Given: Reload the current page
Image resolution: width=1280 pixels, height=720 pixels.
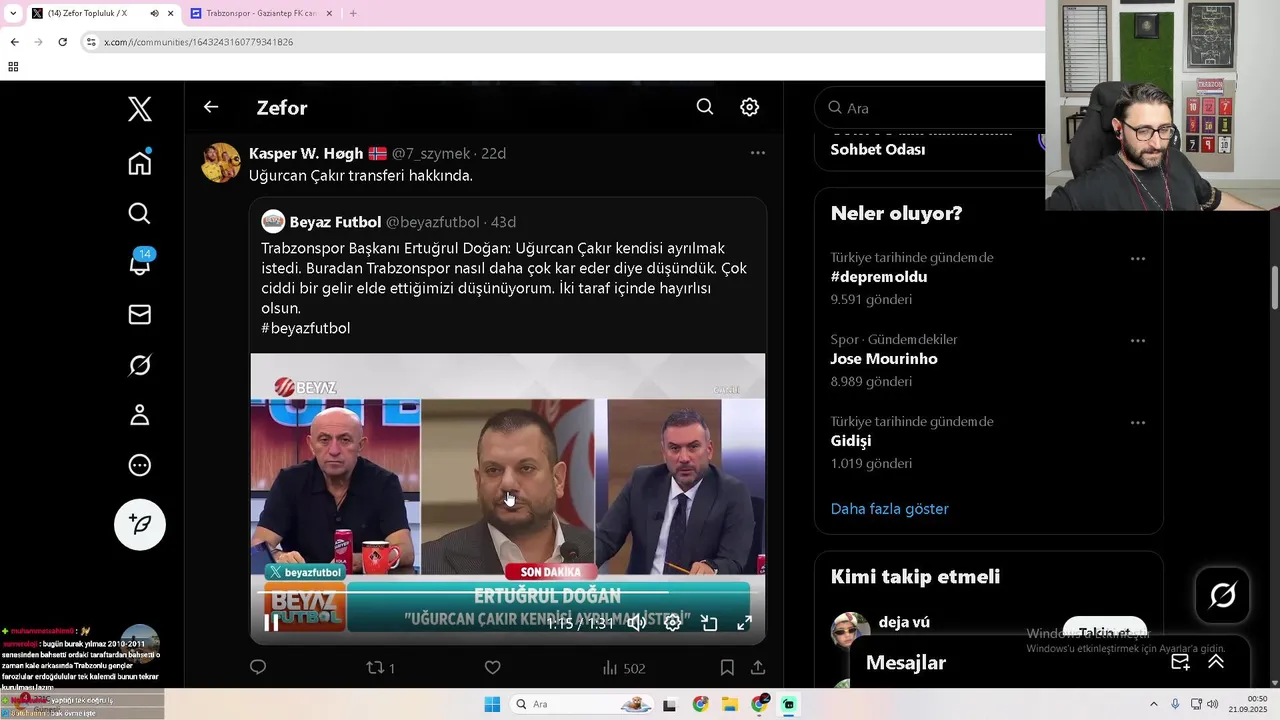Looking at the screenshot, I should 62,42.
